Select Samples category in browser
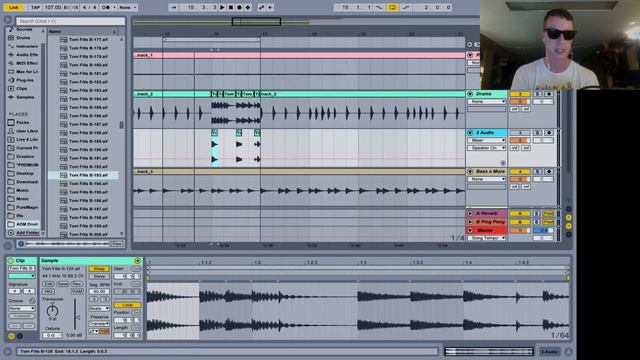This screenshot has width=640, height=360. (25, 97)
